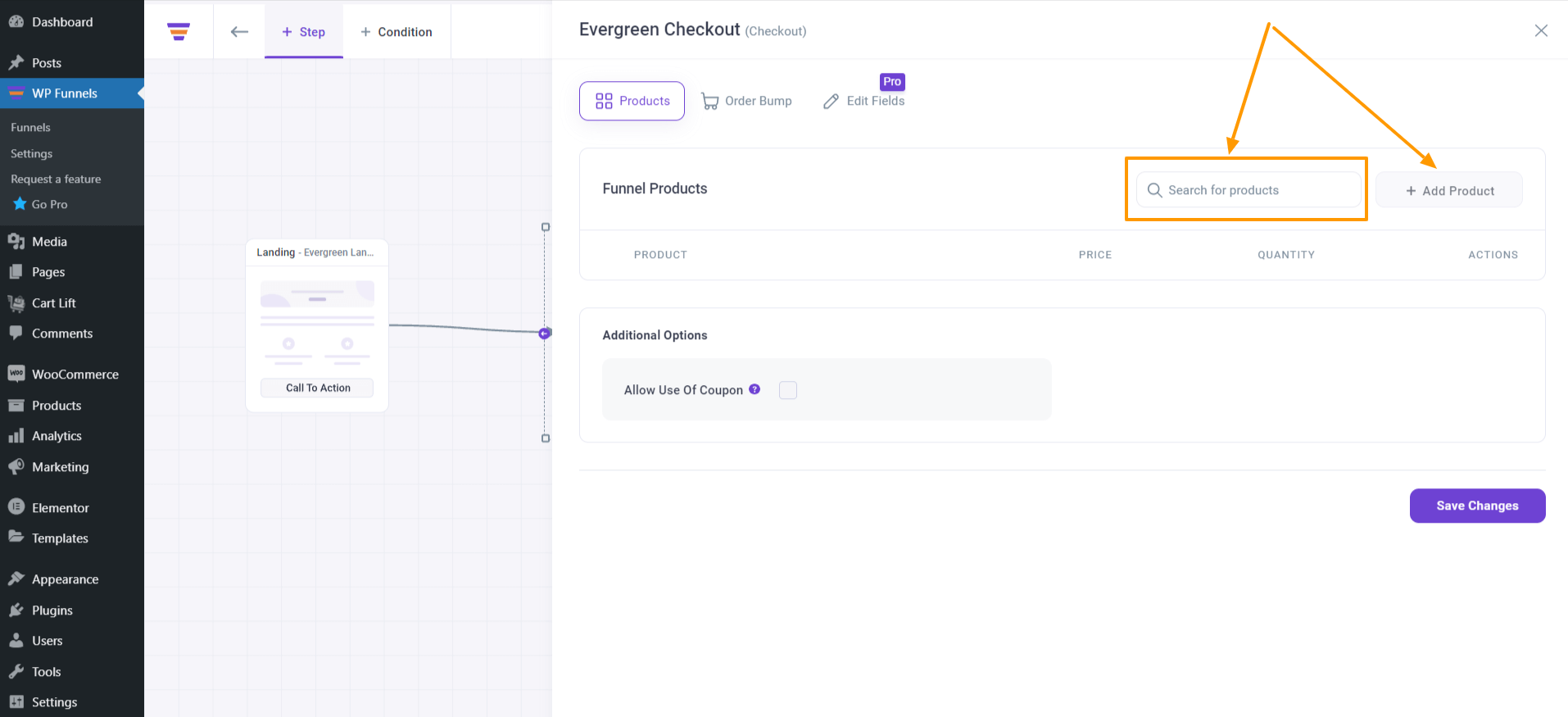Click the Pro badge above Edit Fields
The image size is (1568, 717).
click(892, 81)
